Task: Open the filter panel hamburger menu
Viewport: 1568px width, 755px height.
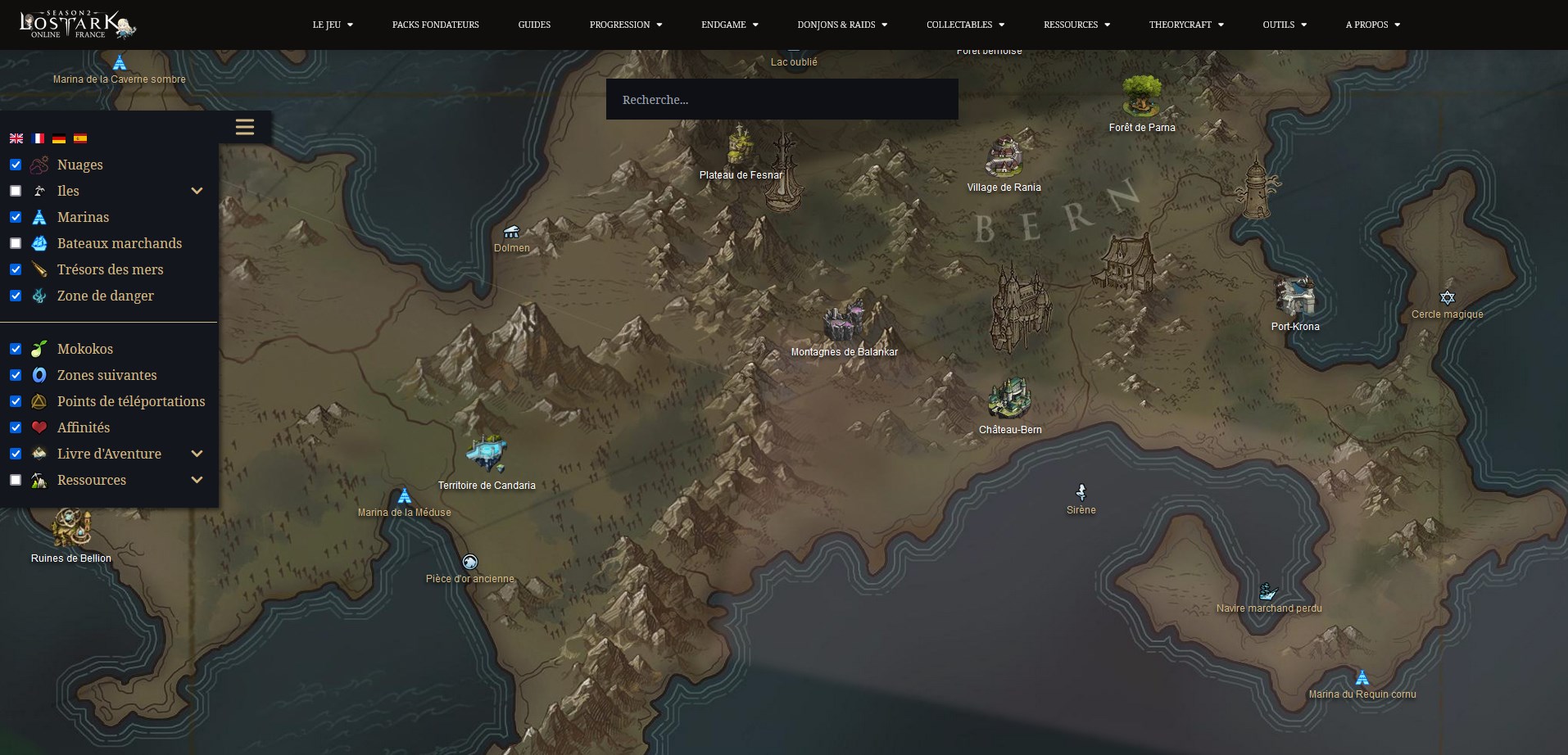Action: 244,127
